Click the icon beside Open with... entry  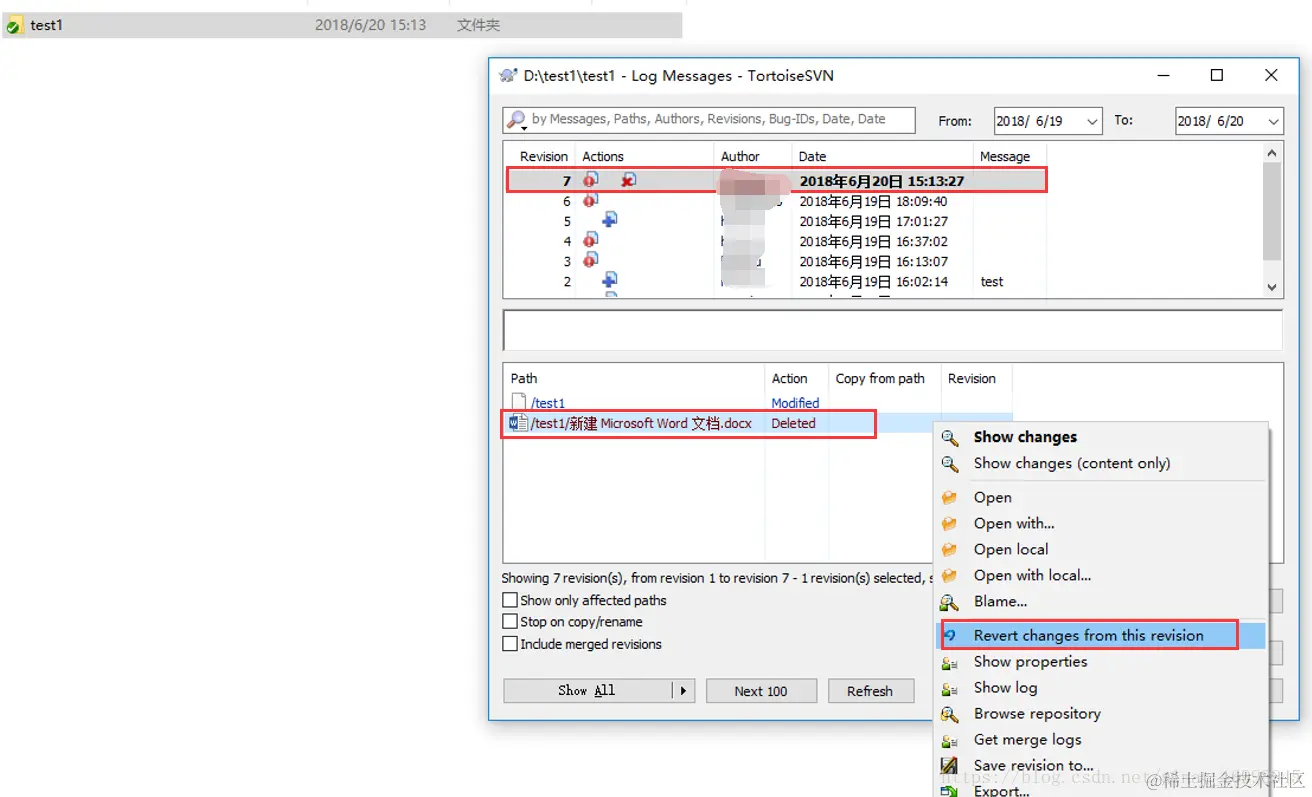(x=950, y=524)
